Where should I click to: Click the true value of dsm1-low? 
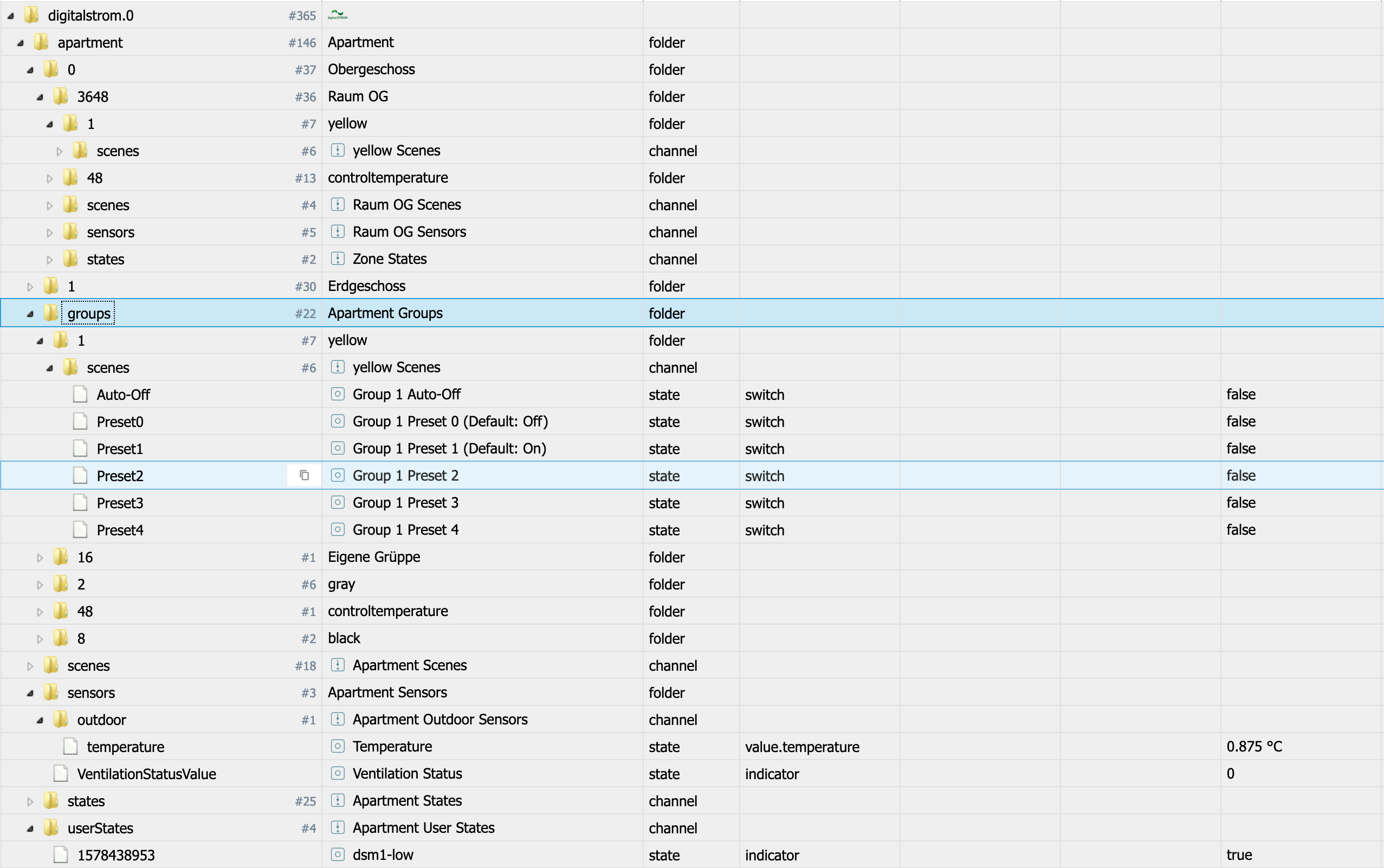(1239, 855)
